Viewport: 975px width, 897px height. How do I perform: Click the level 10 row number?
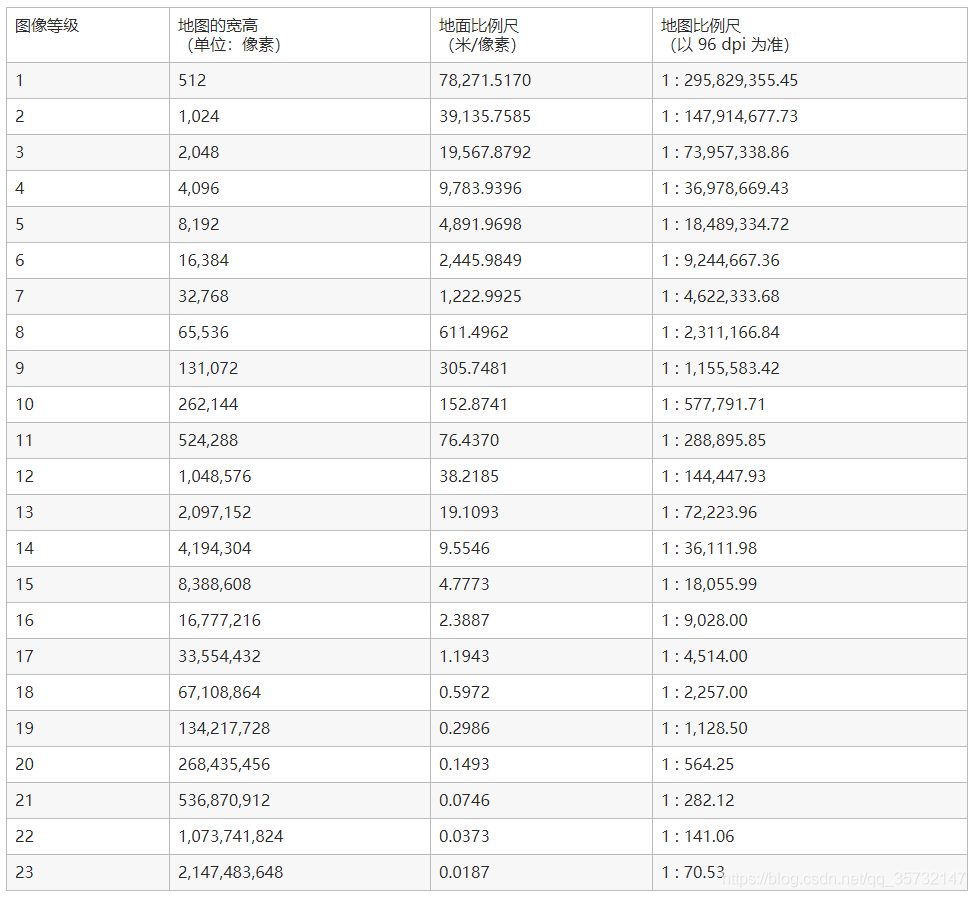[x=24, y=404]
